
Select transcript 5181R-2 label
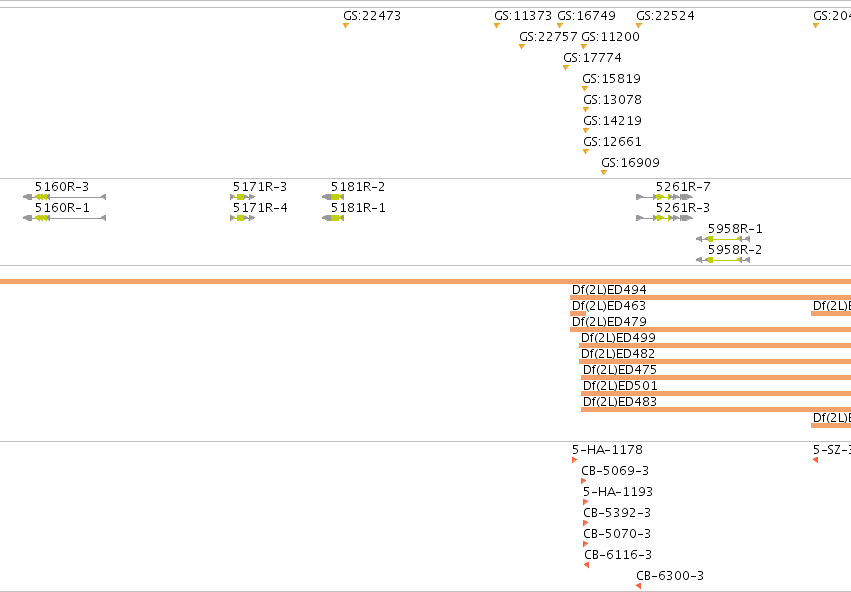point(358,187)
